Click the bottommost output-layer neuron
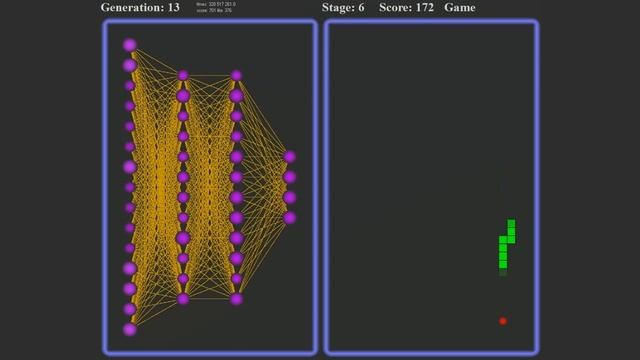This screenshot has height=360, width=640. click(290, 218)
